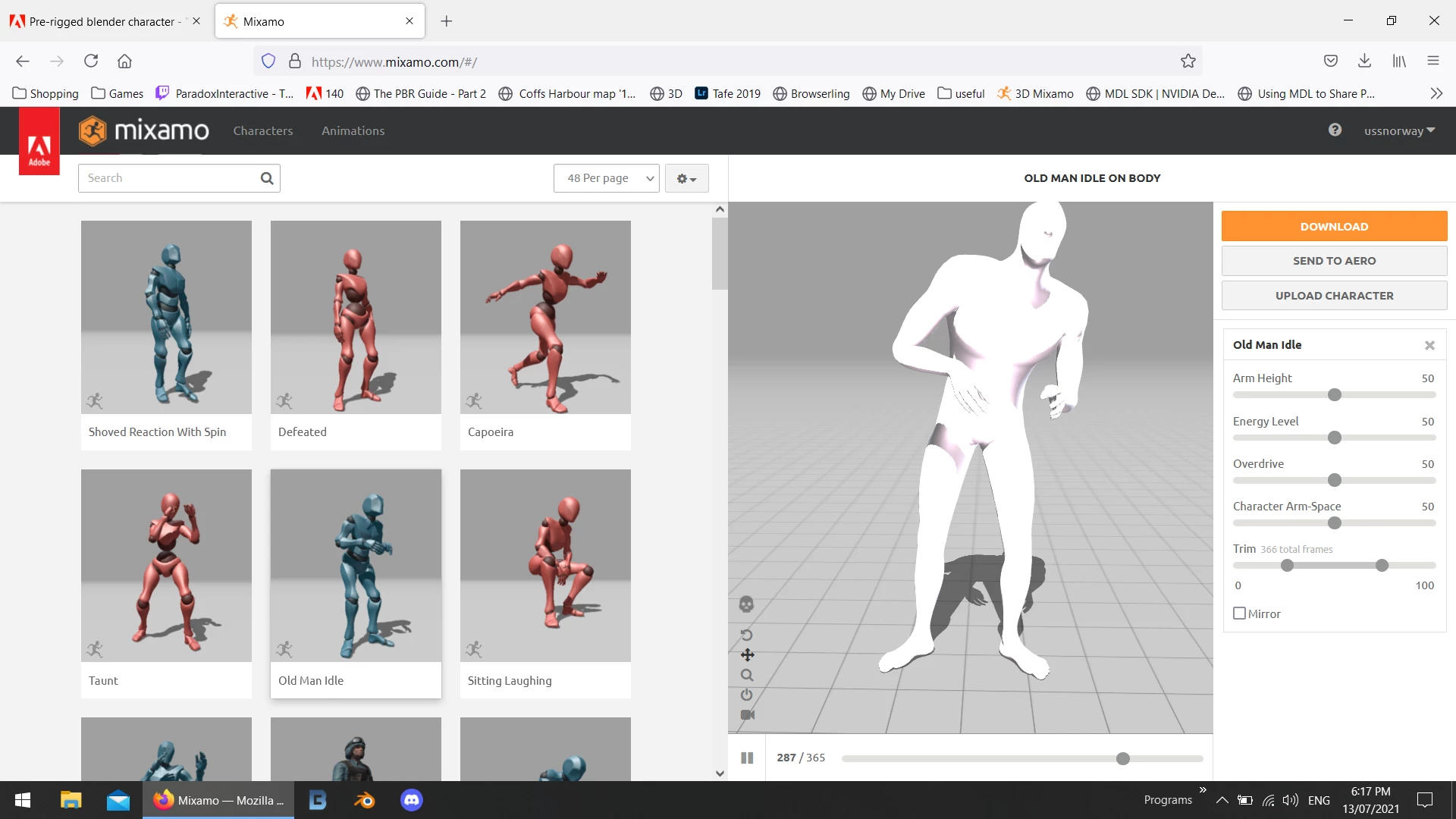Click the video camera follow icon
This screenshot has width=1456, height=819.
coord(747,715)
